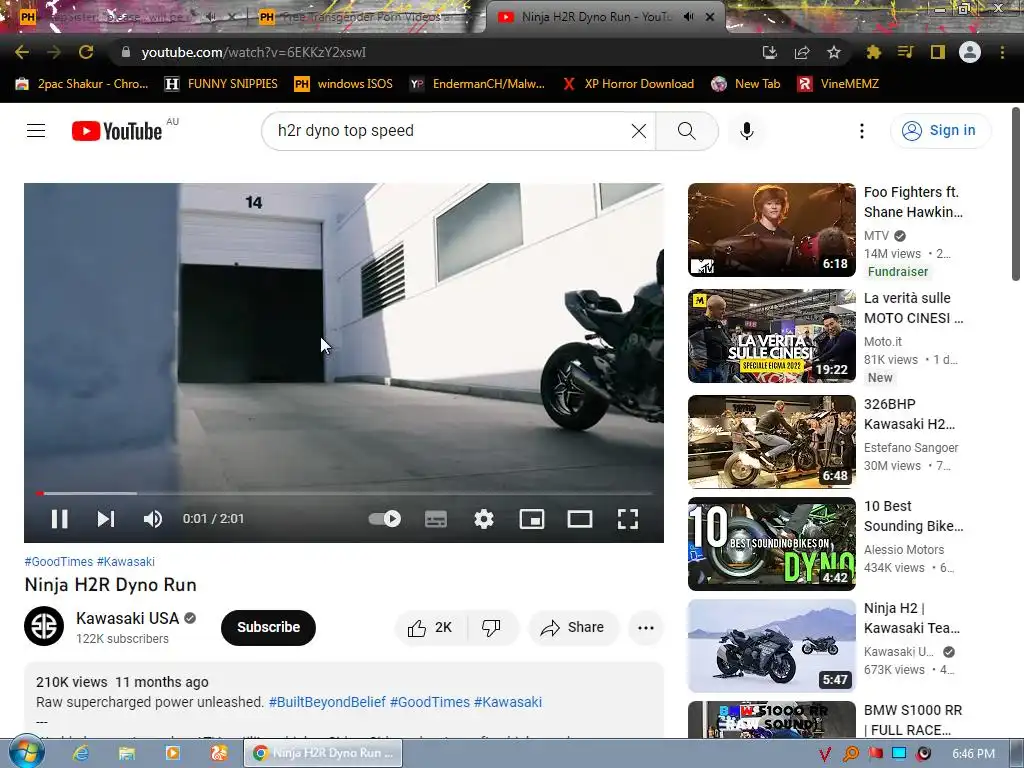
Task: Open YouTube settings three-dot menu
Action: coord(861,131)
